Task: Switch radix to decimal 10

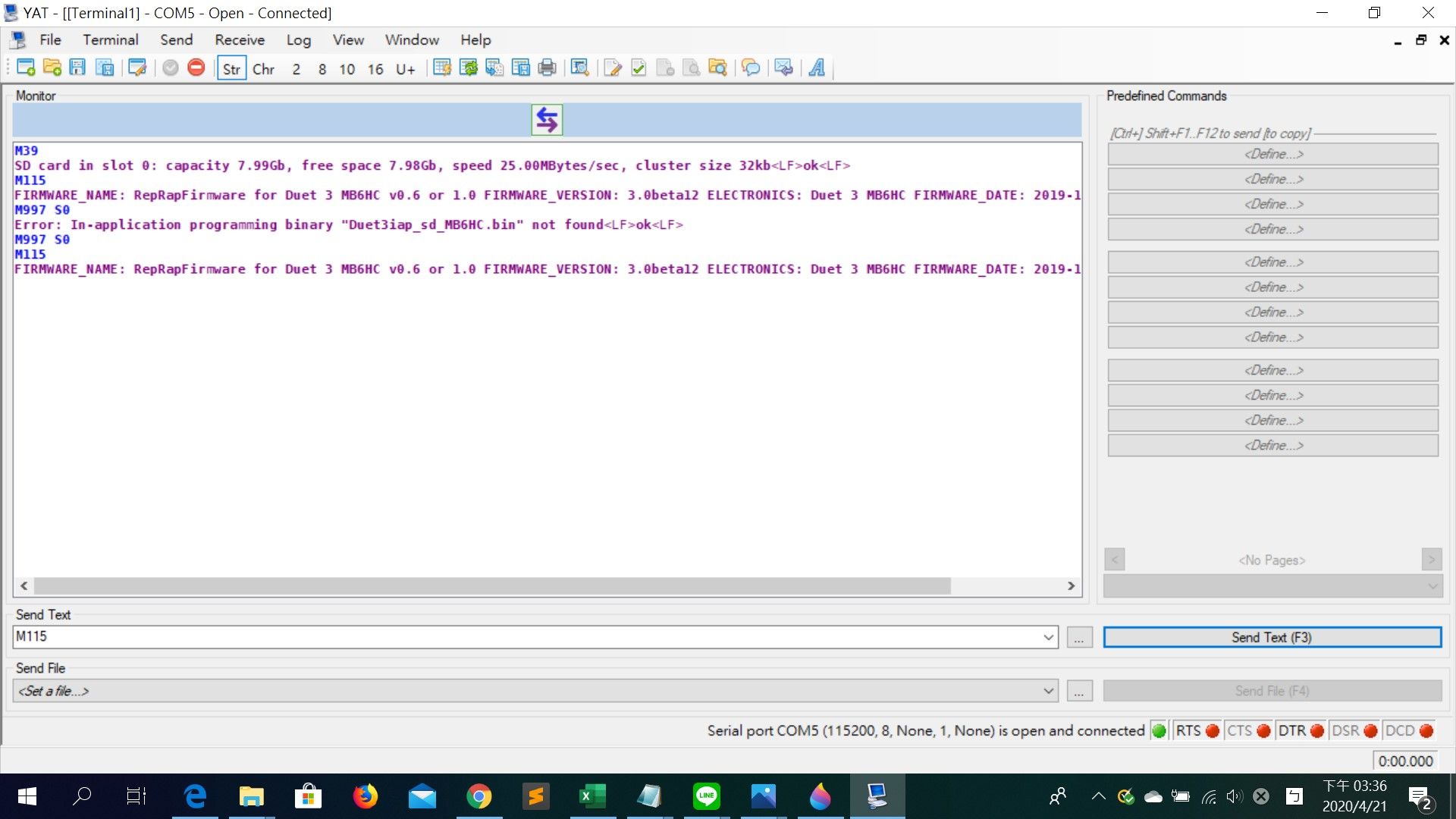Action: coord(347,68)
